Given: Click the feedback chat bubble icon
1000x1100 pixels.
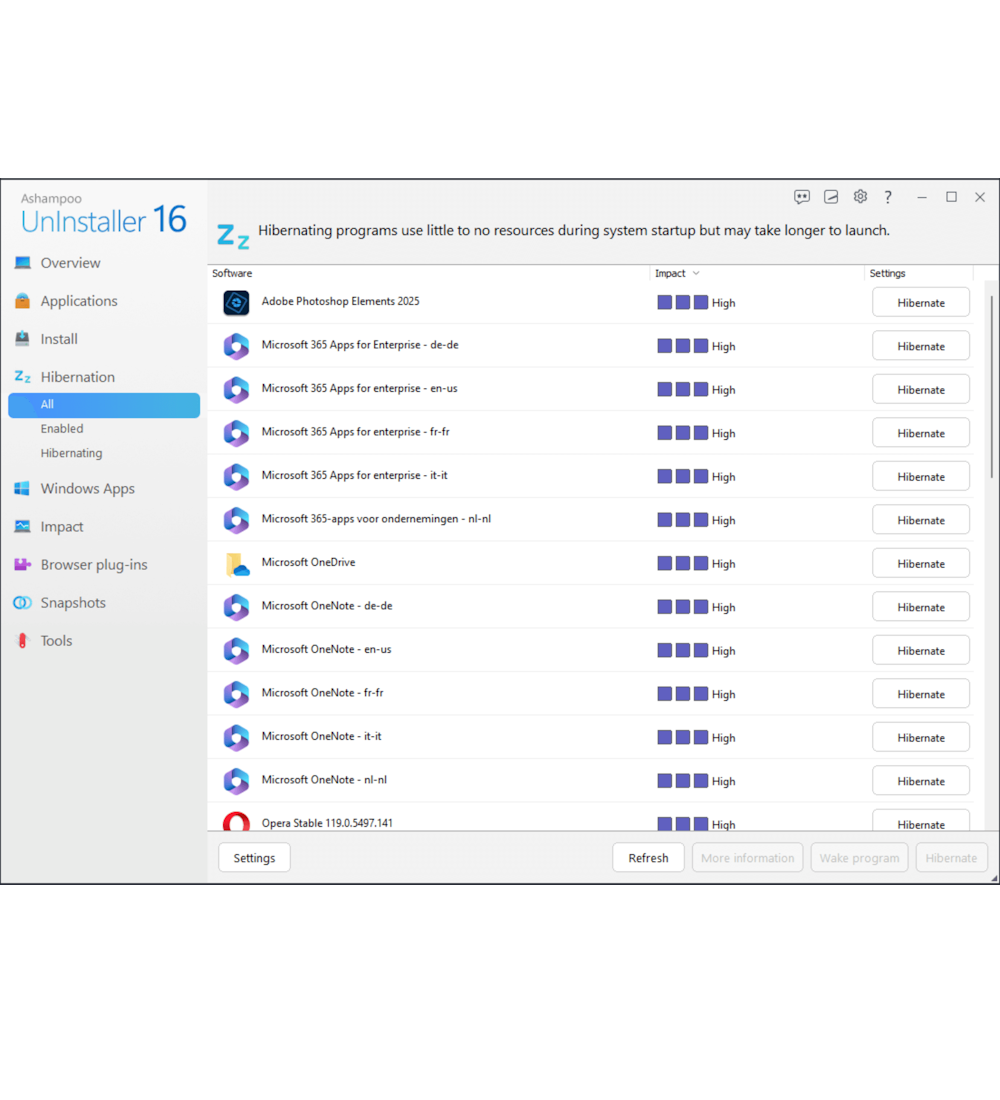Looking at the screenshot, I should click(x=802, y=197).
